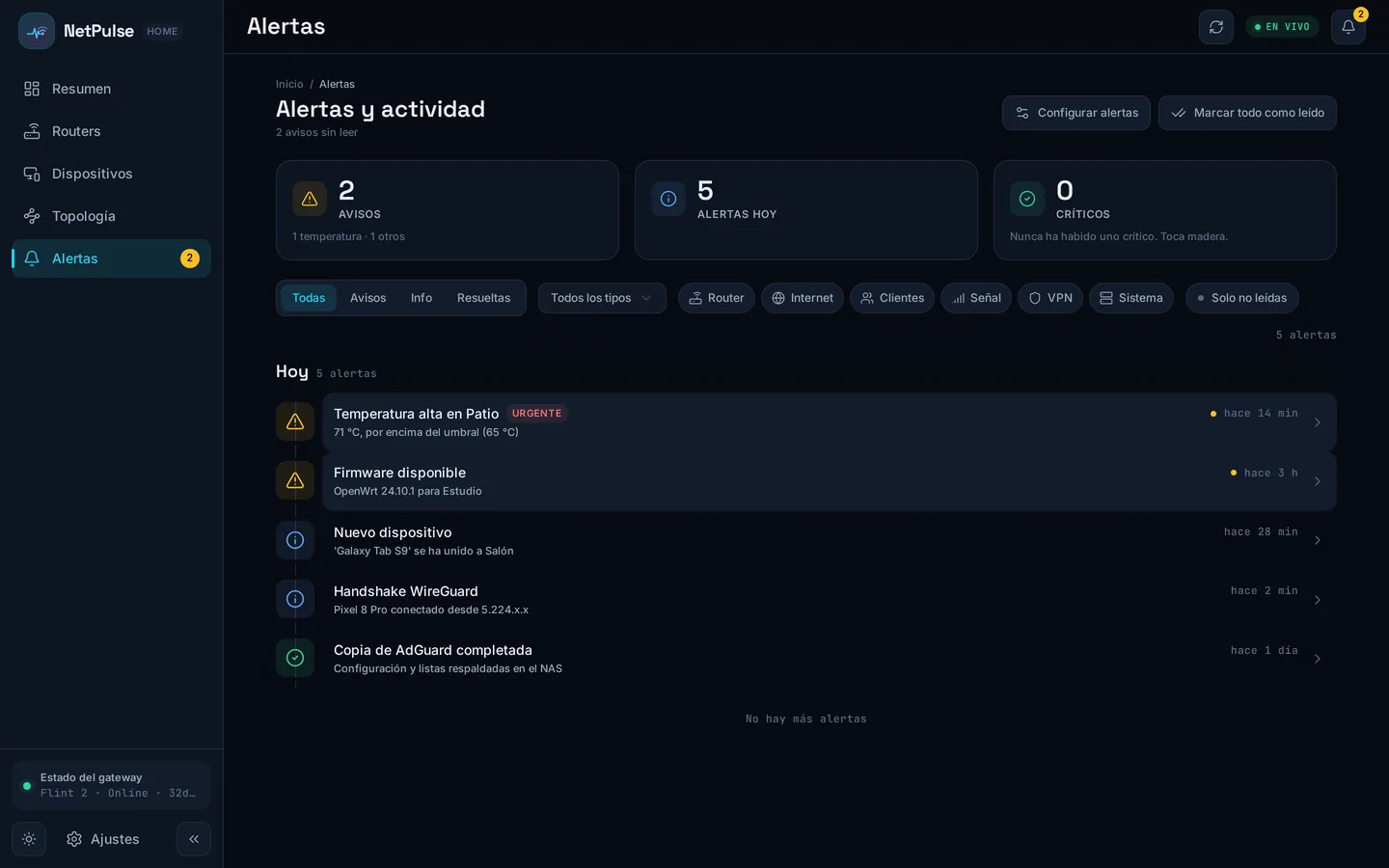Click 'OpenWrt 24.10.1 para Estudio' text

pos(408,491)
